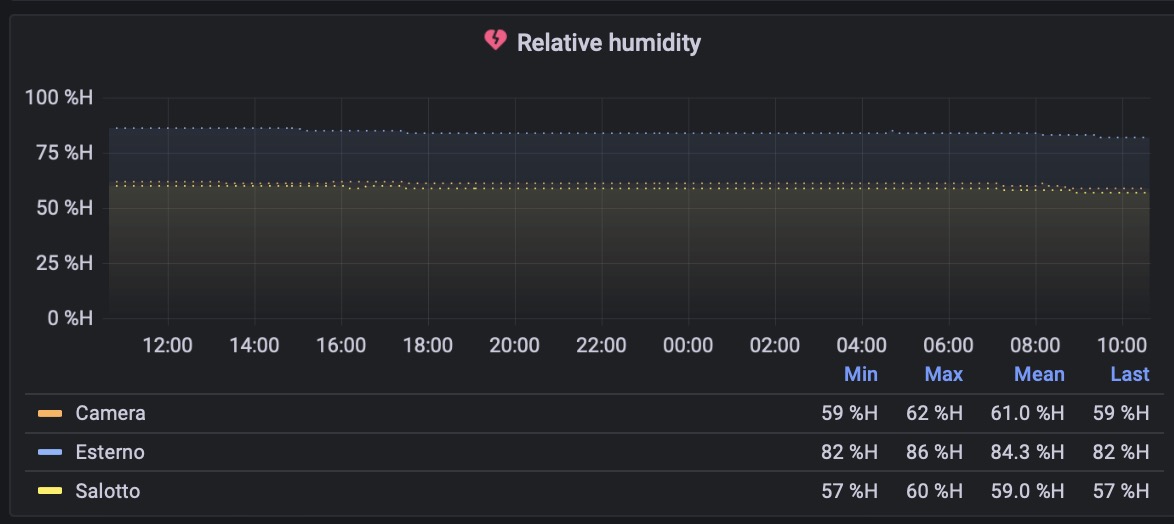Click the orange Camera series color swatch
The image size is (1174, 524).
(49, 413)
